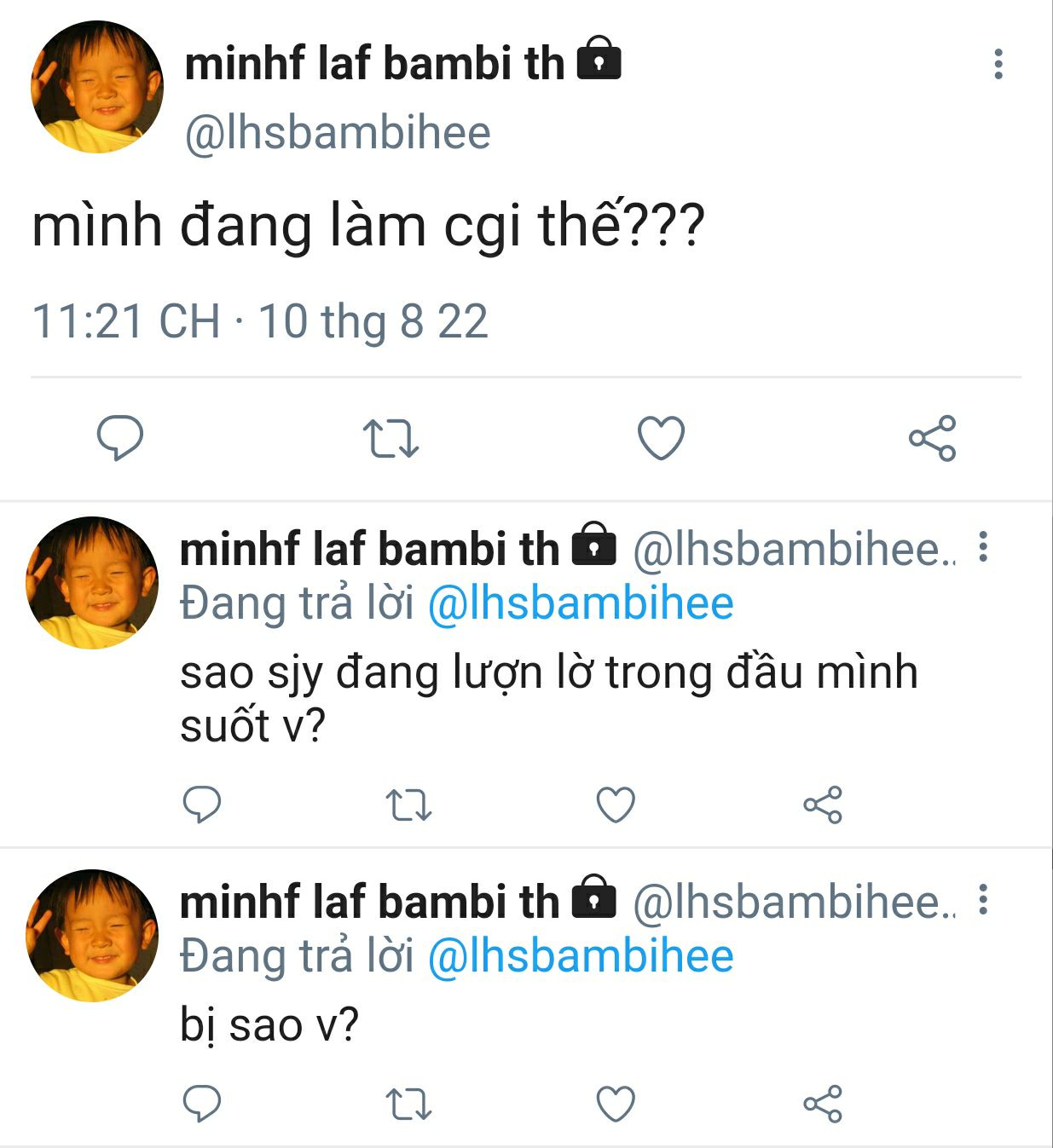Like the "bị sao v?" reply
This screenshot has height=1148, width=1053.
(616, 1104)
